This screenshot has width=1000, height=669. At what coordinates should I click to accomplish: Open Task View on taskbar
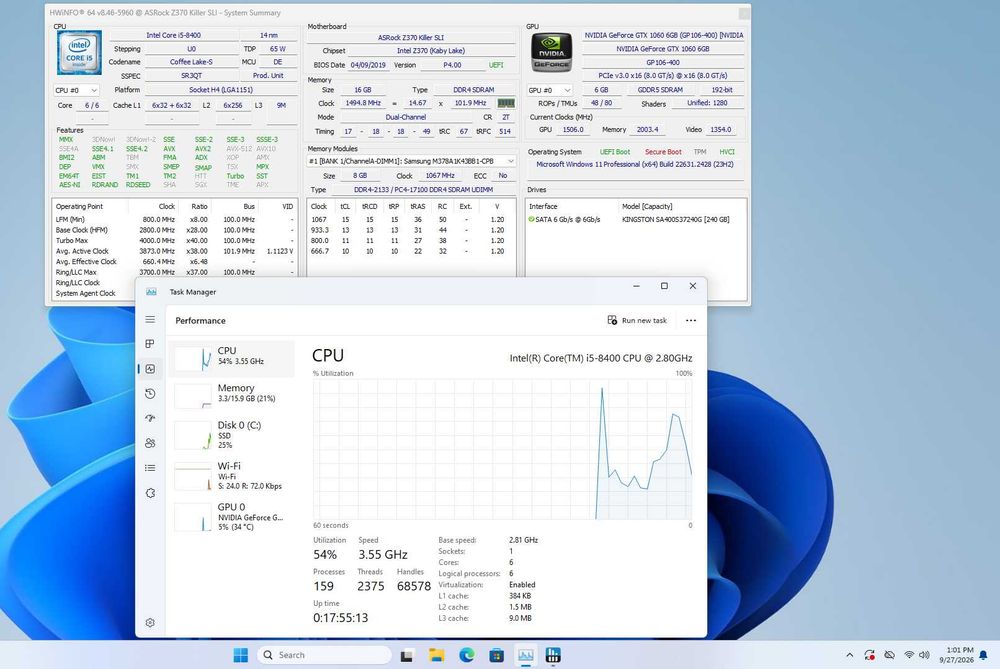pos(406,655)
